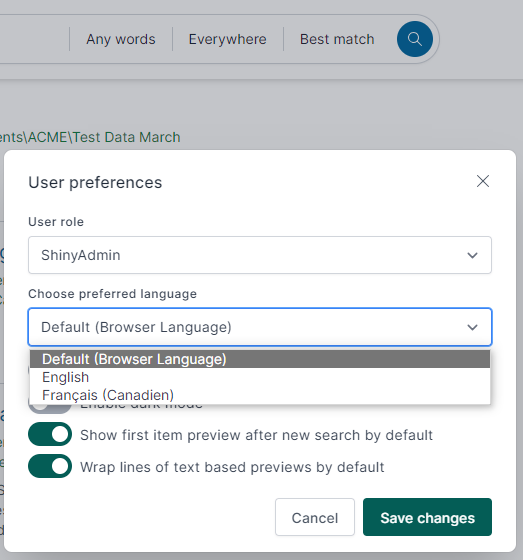Toggle Wrap lines of text previews switch
The image size is (523, 560).
(50, 466)
